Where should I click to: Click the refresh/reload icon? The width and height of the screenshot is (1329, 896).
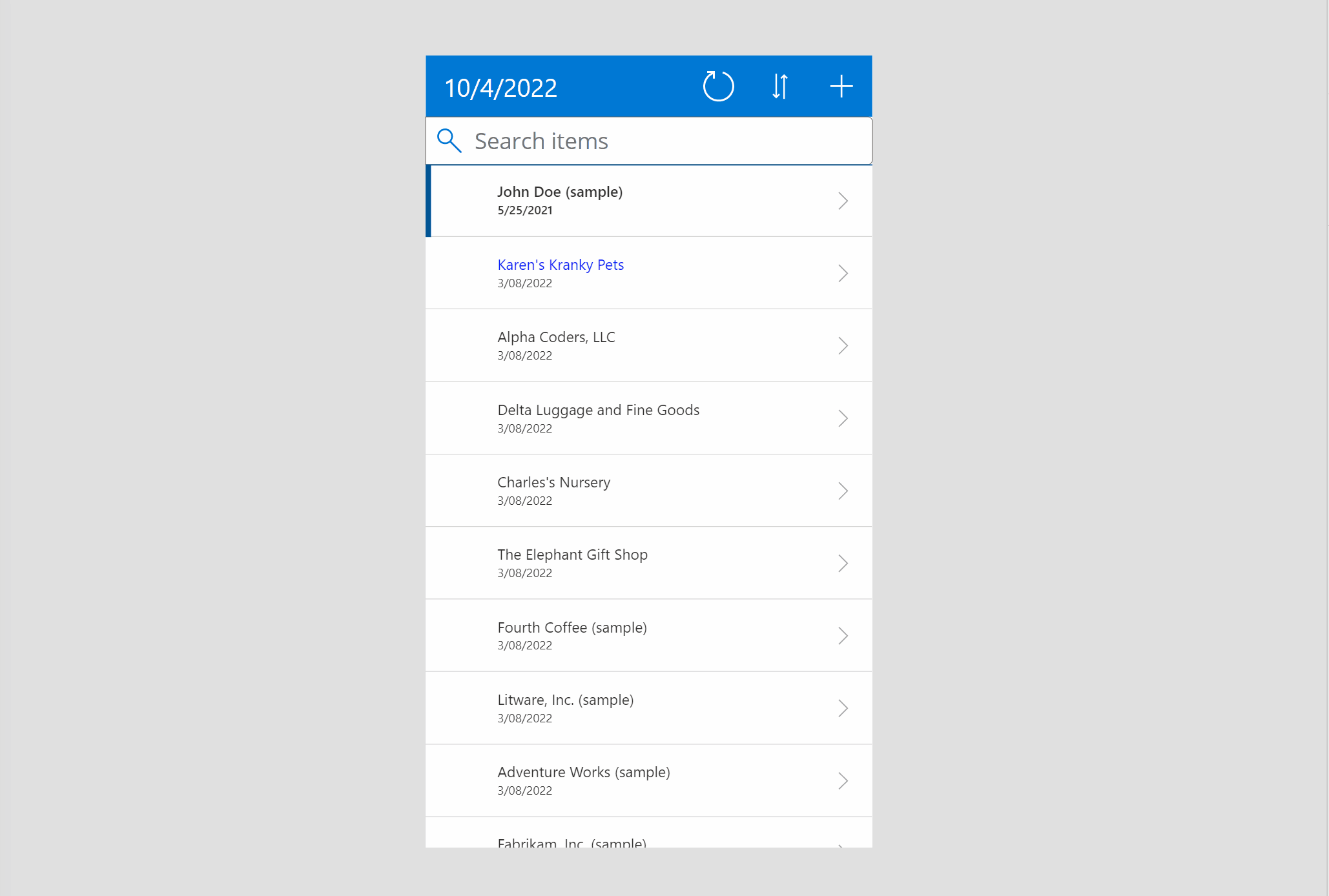coord(719,86)
